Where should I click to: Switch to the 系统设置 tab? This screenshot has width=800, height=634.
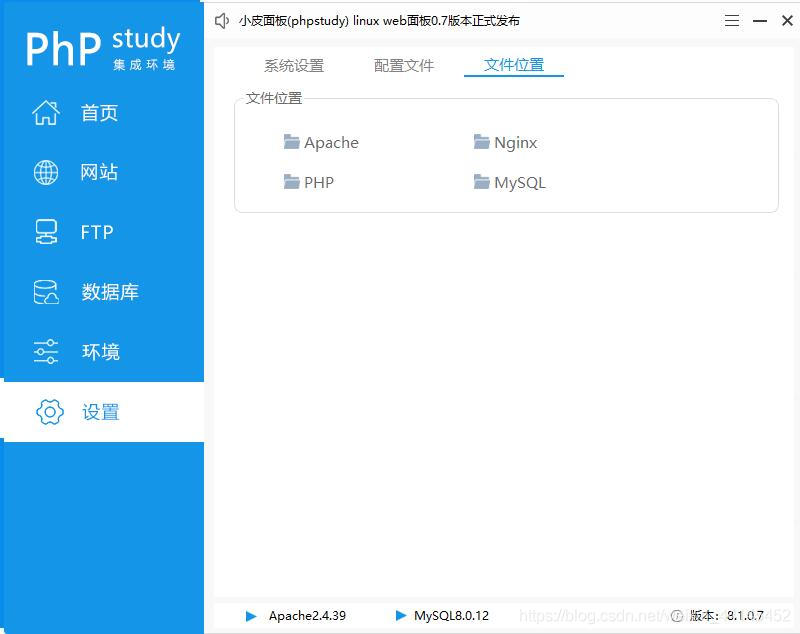click(293, 66)
